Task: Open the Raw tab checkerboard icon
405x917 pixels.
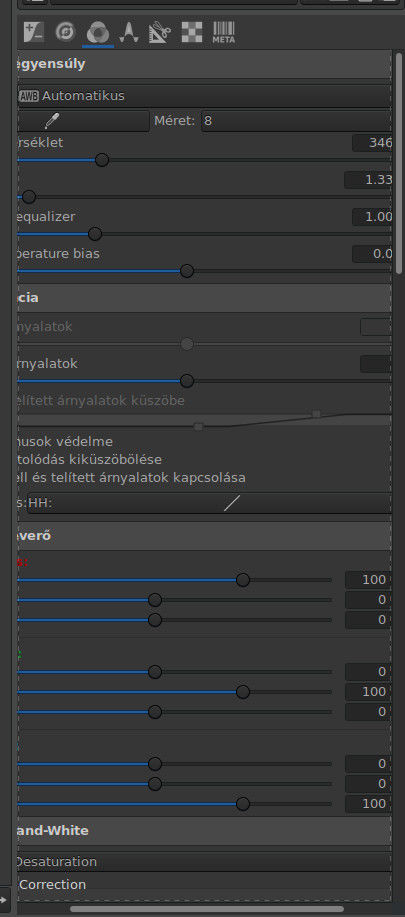Action: click(x=192, y=32)
